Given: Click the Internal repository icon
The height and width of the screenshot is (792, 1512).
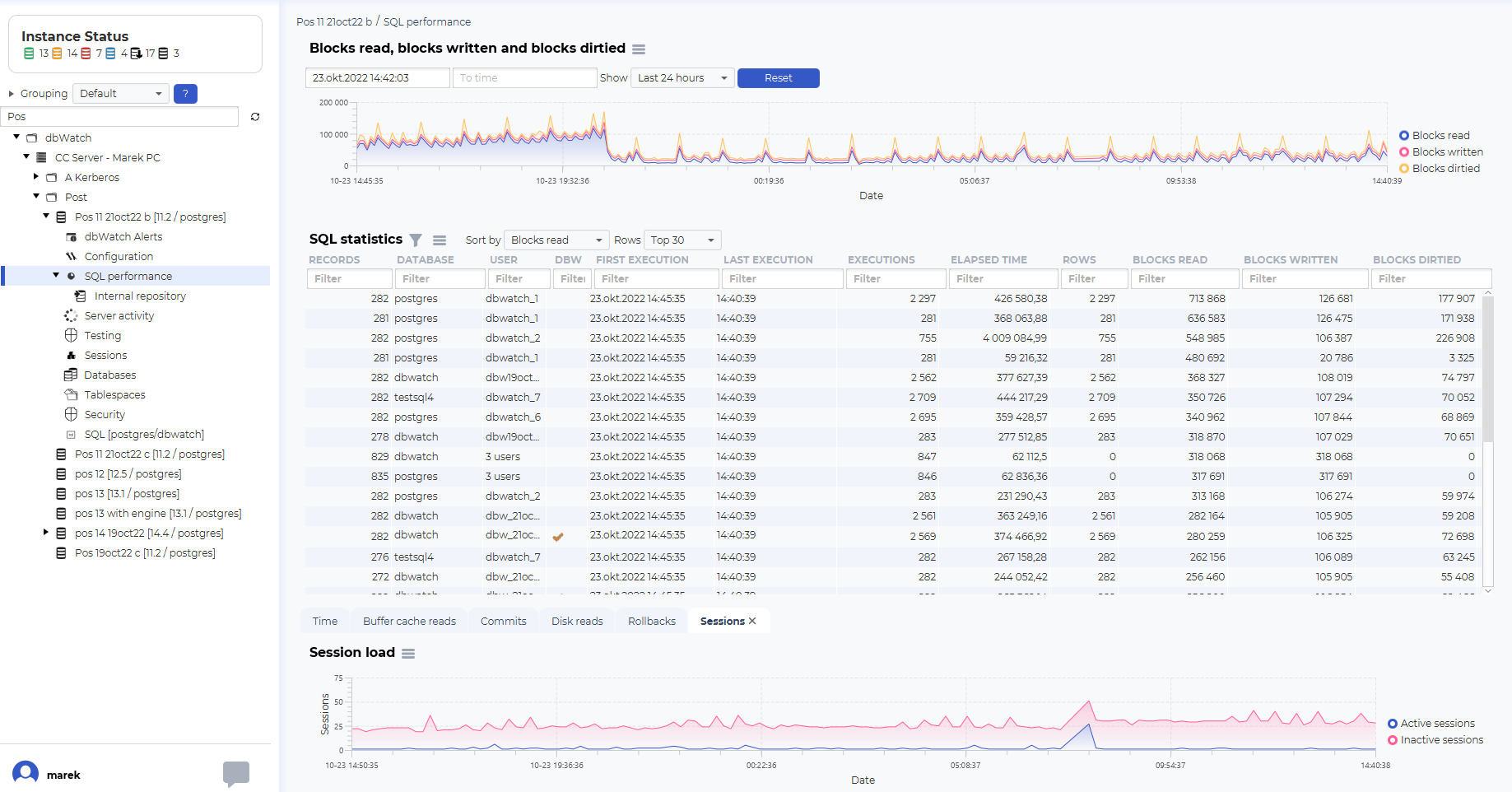Looking at the screenshot, I should [81, 296].
